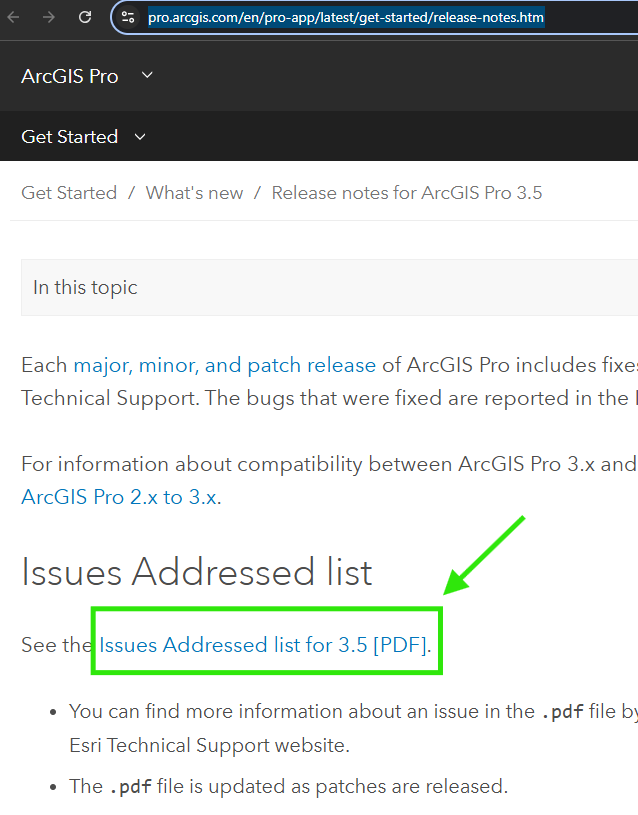This screenshot has width=638, height=815.
Task: Expand the chevron next to ArcGIS Pro
Action: (x=147, y=75)
